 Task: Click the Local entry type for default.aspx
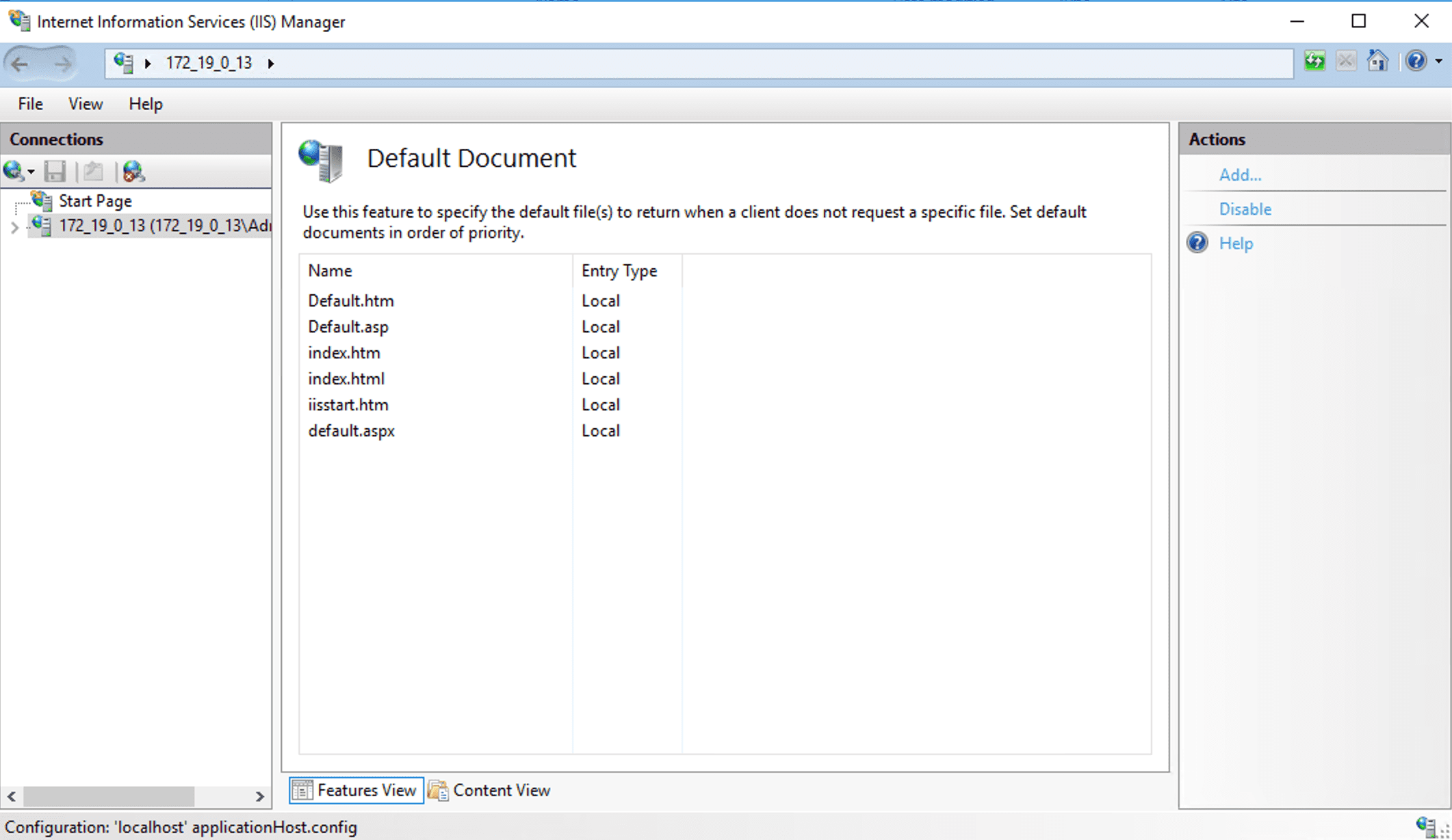[601, 431]
